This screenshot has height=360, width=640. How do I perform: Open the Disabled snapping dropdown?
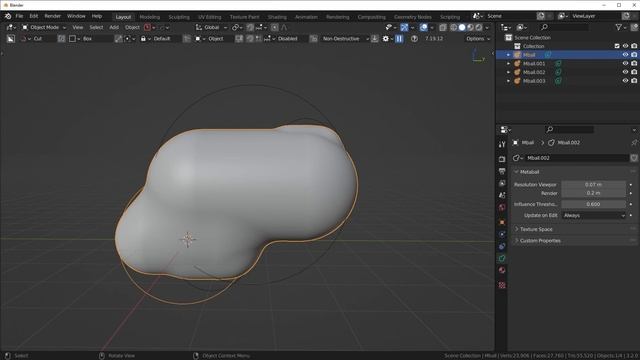click(x=285, y=39)
